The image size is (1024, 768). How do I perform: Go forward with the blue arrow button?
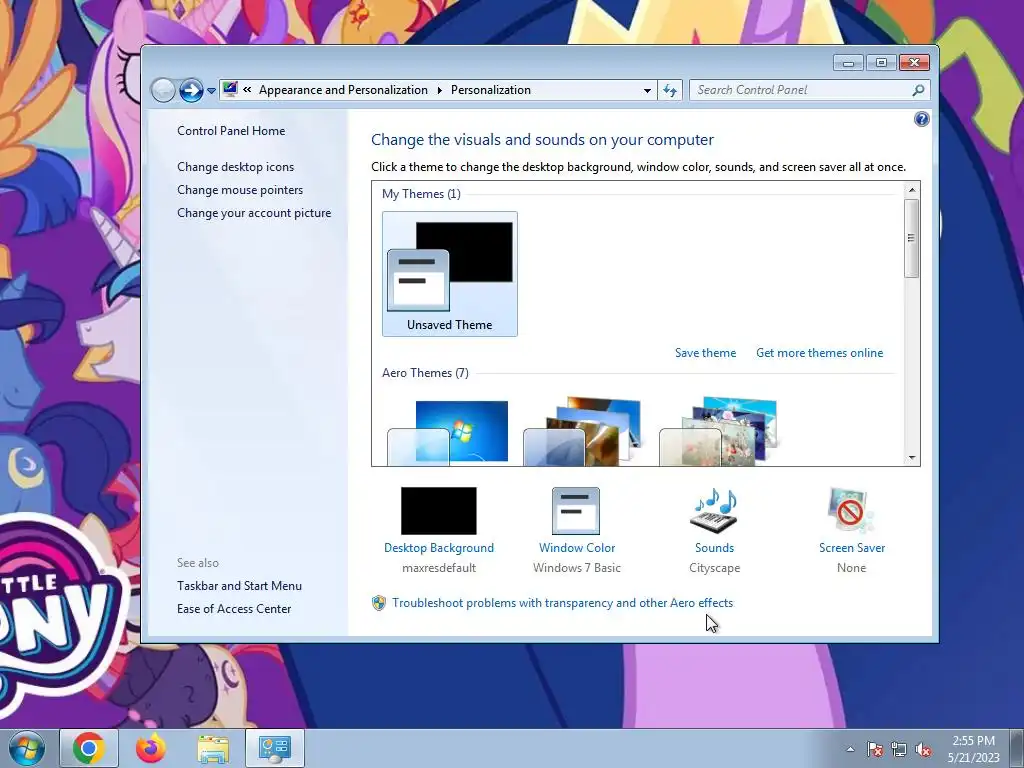coord(191,90)
